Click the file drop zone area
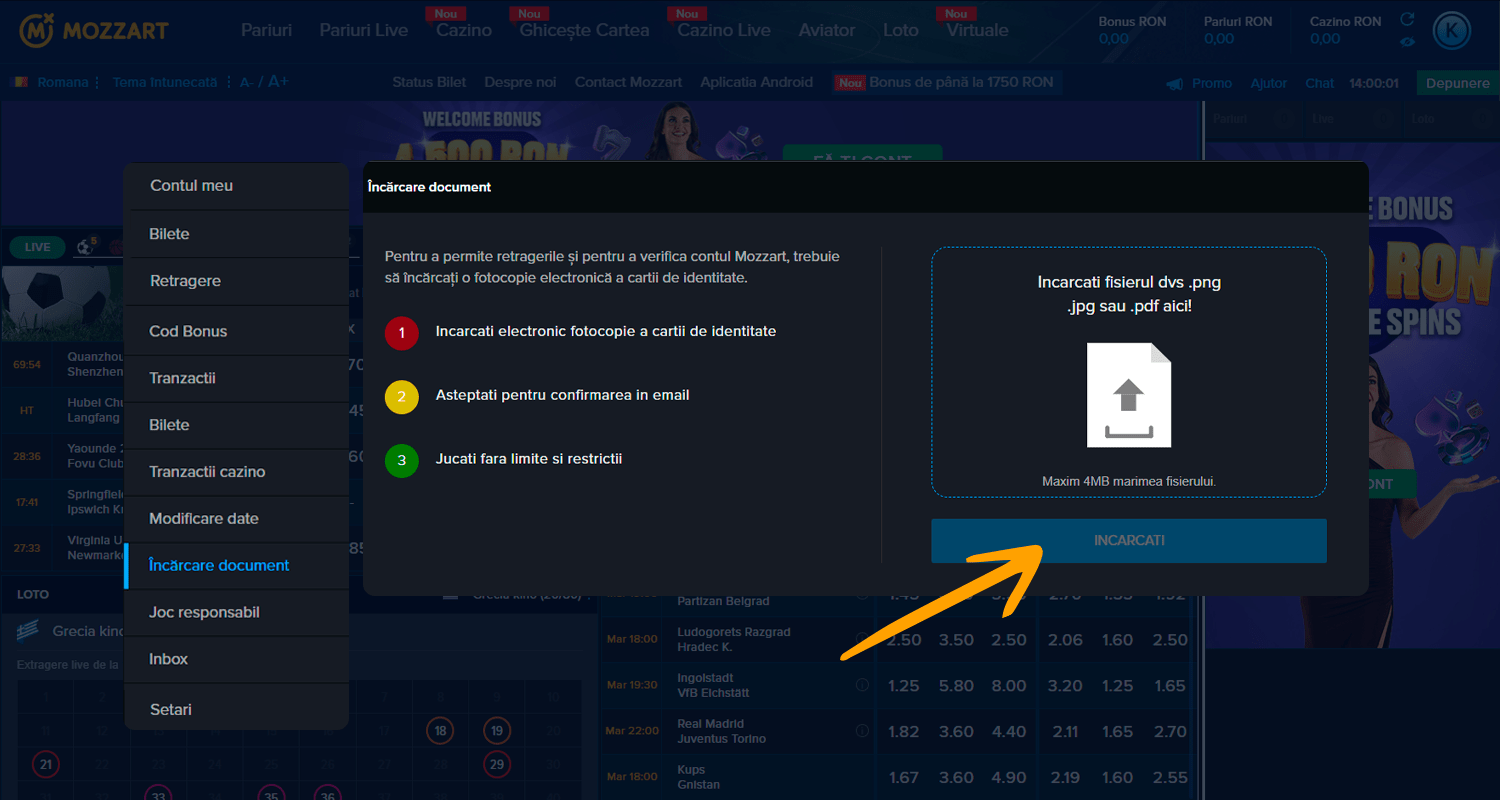The image size is (1500, 800). click(x=1129, y=373)
